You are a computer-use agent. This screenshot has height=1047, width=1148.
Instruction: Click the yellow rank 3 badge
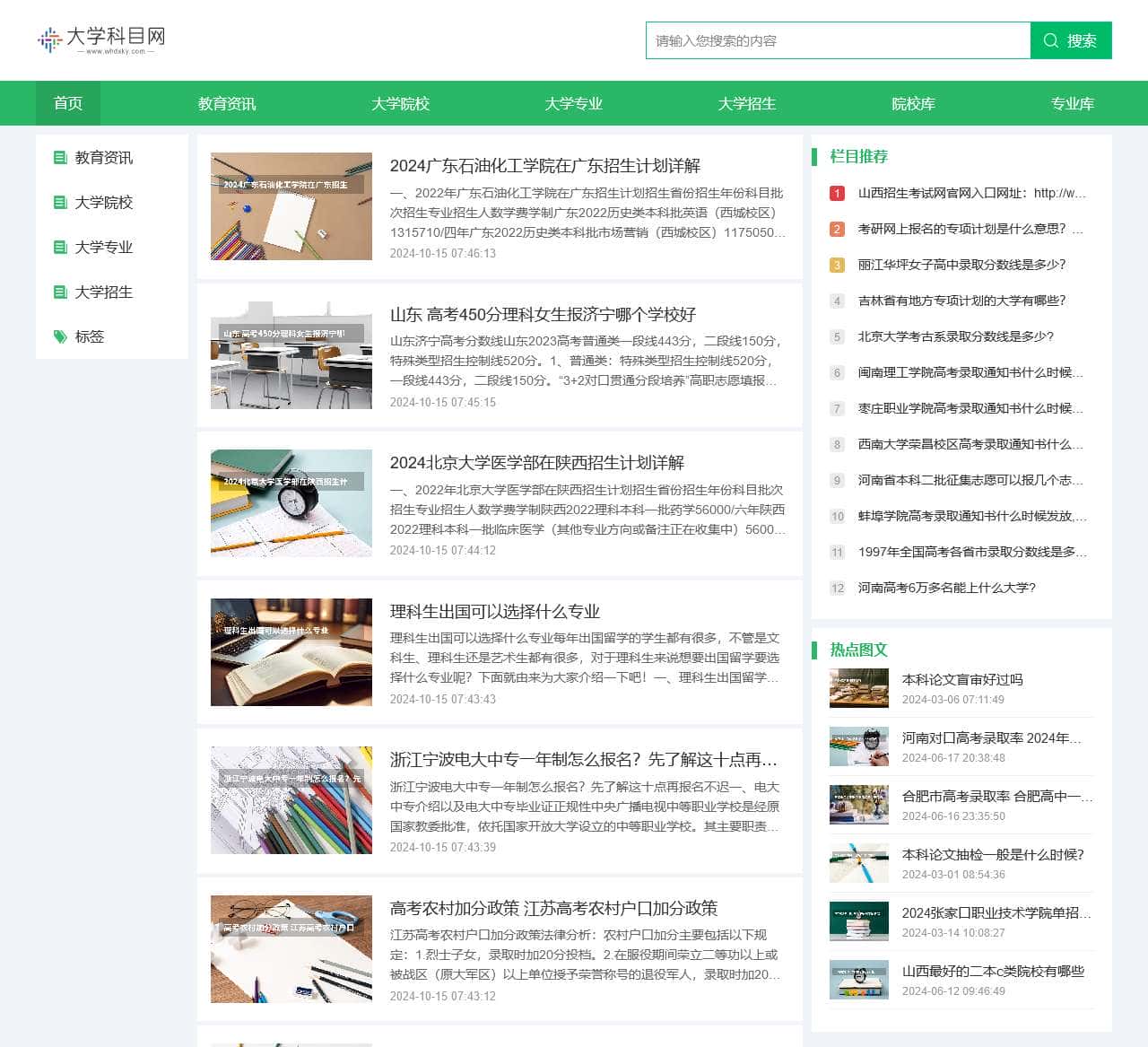click(x=837, y=265)
